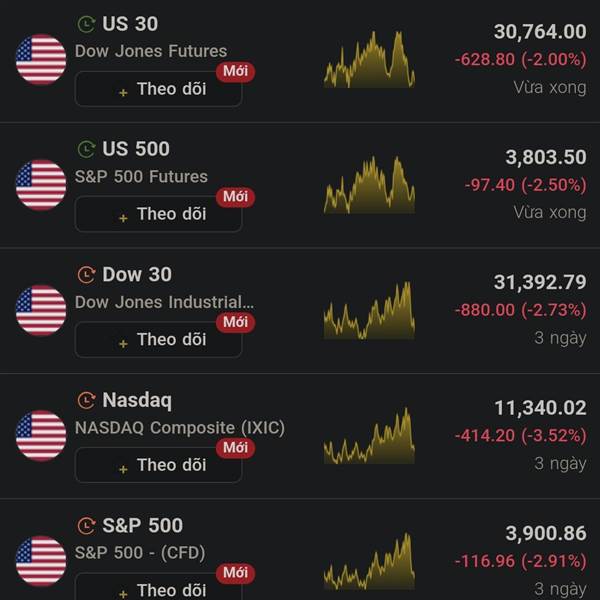Image resolution: width=600 pixels, height=600 pixels.
Task: Click the green clock icon beside US 500
Action: tap(86, 150)
